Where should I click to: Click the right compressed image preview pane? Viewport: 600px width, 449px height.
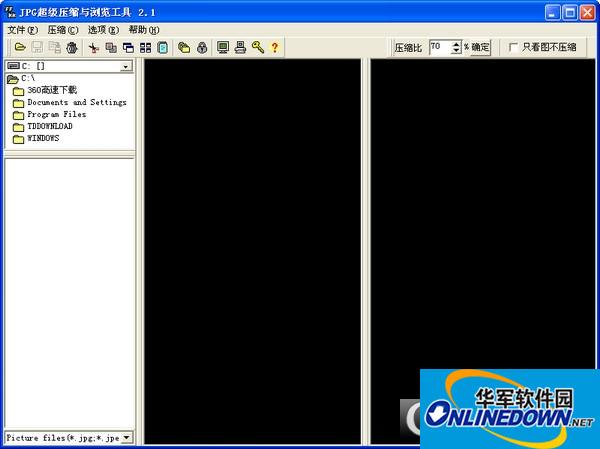483,251
